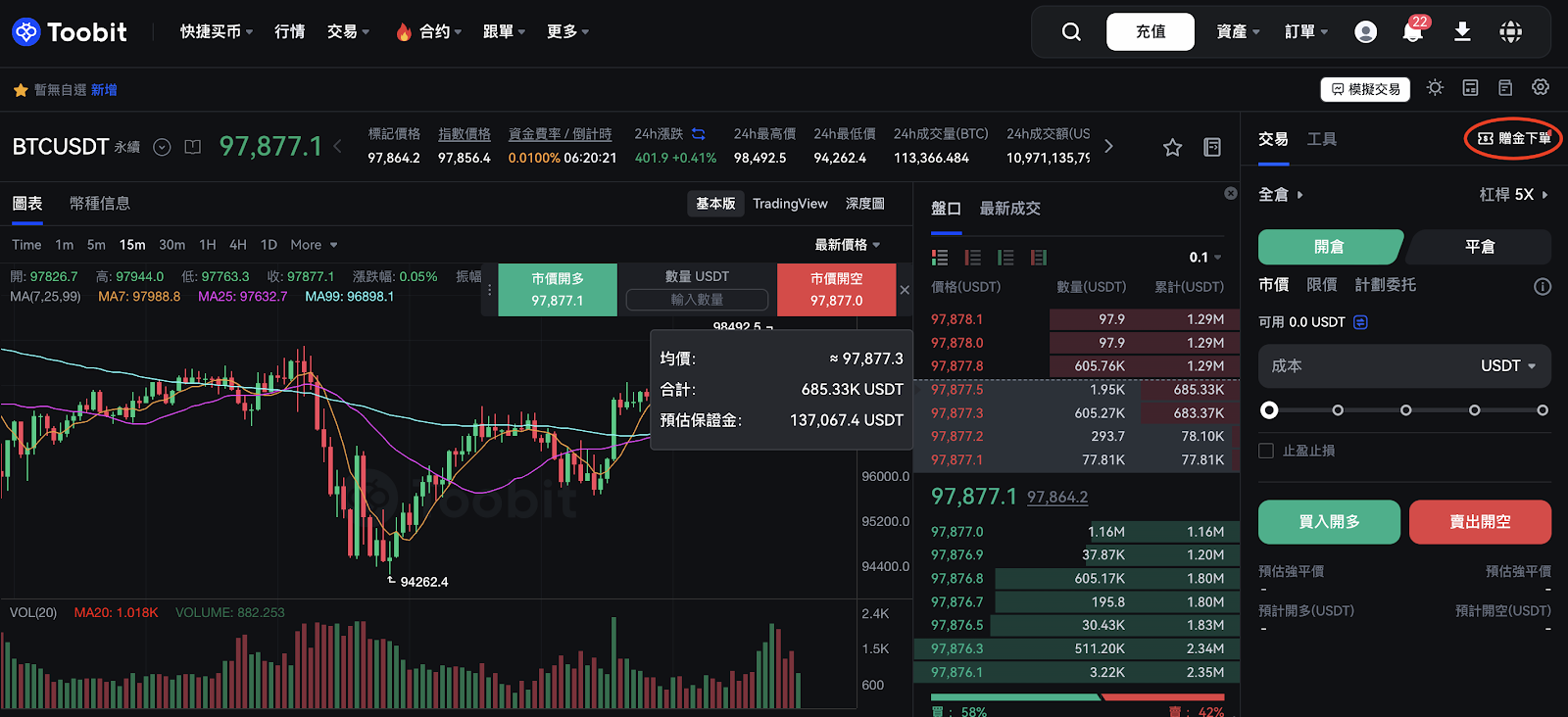Expand the 杠桿 5X leverage selector
Viewport: 1568px width, 717px height.
(1514, 195)
